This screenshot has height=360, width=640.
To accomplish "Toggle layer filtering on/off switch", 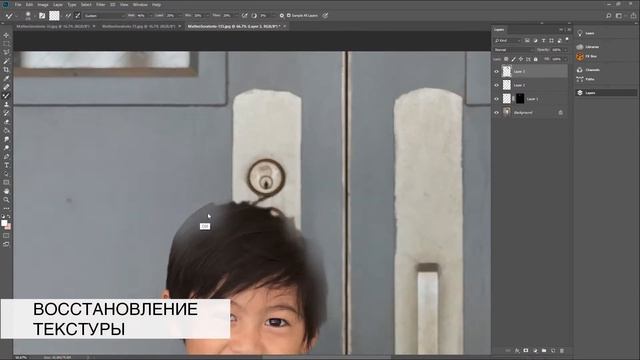I will click(x=567, y=40).
